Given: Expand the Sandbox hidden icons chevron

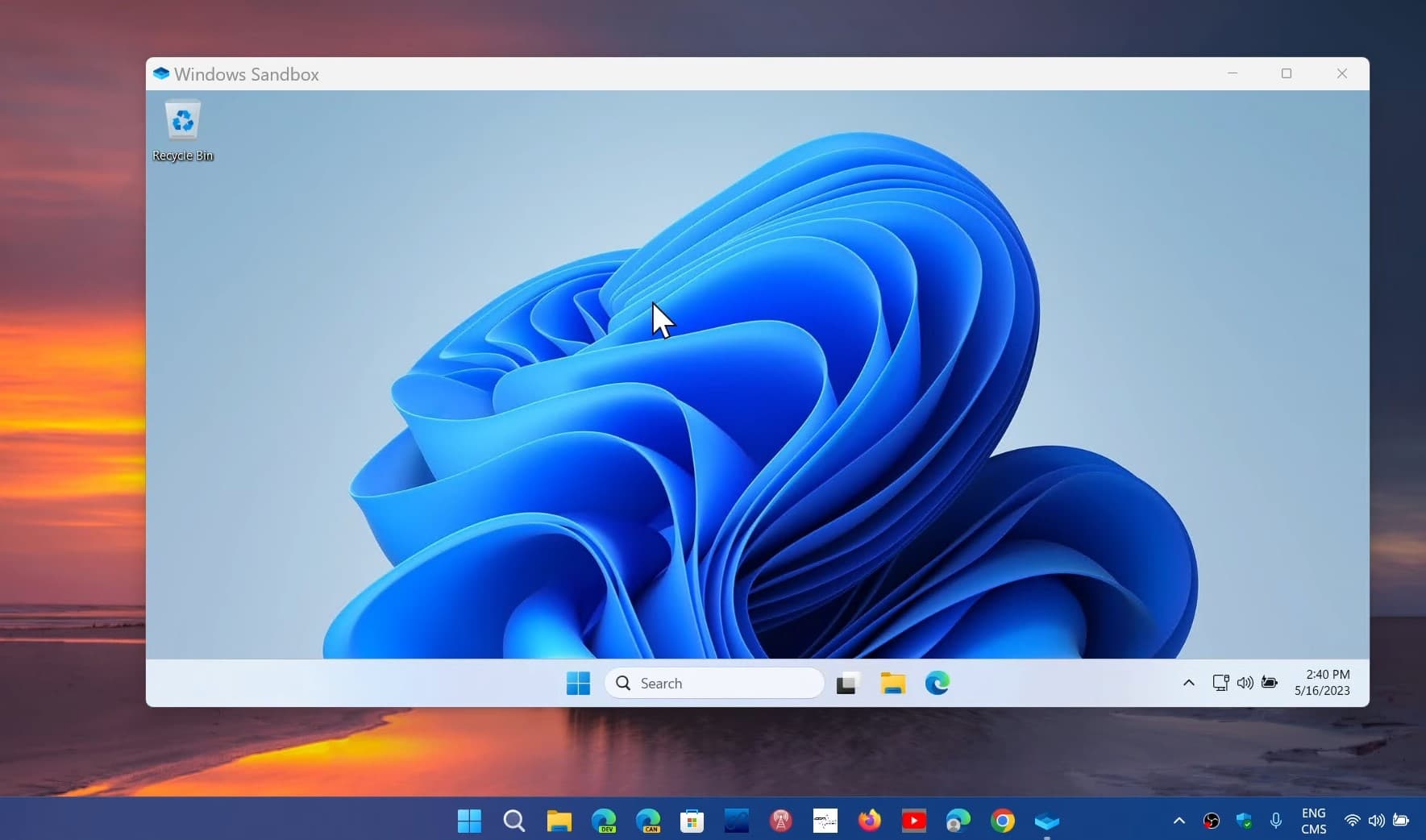Looking at the screenshot, I should click(x=1189, y=683).
